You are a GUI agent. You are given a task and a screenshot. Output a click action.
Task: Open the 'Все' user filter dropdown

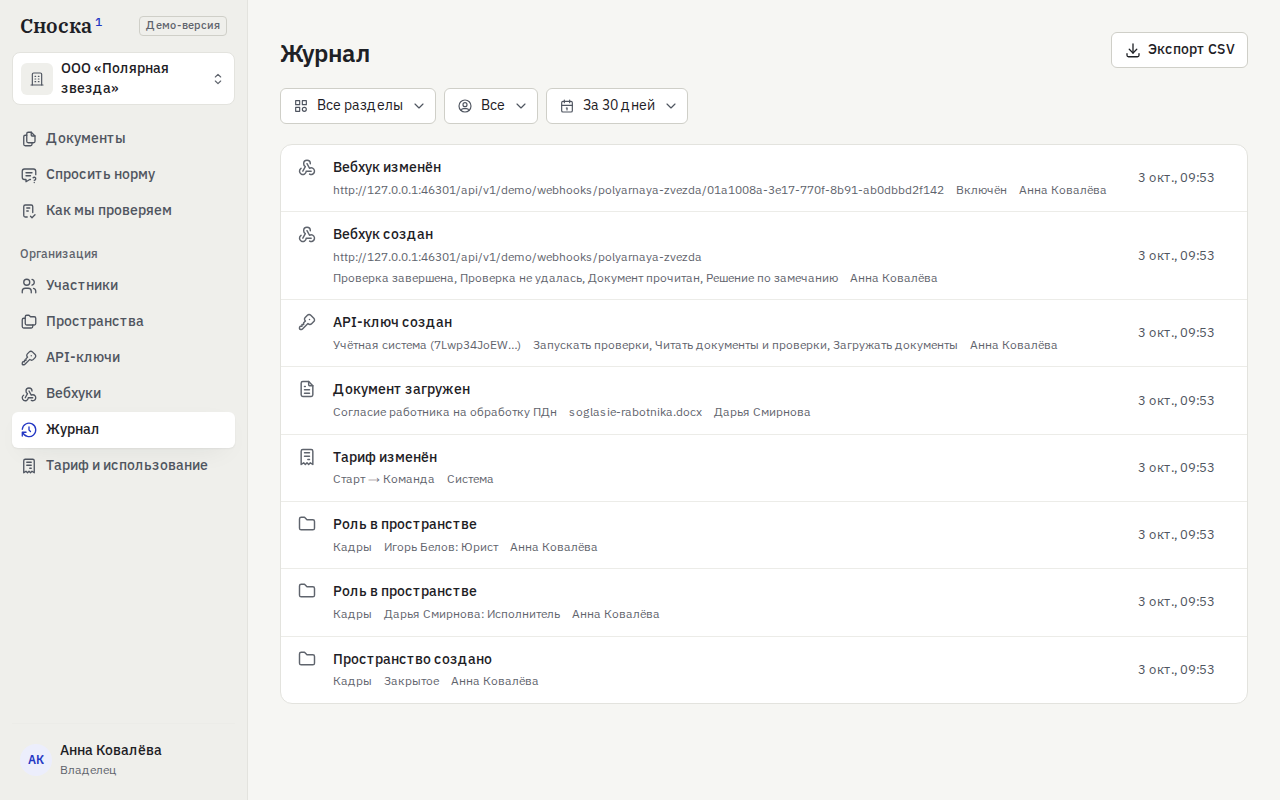point(491,106)
